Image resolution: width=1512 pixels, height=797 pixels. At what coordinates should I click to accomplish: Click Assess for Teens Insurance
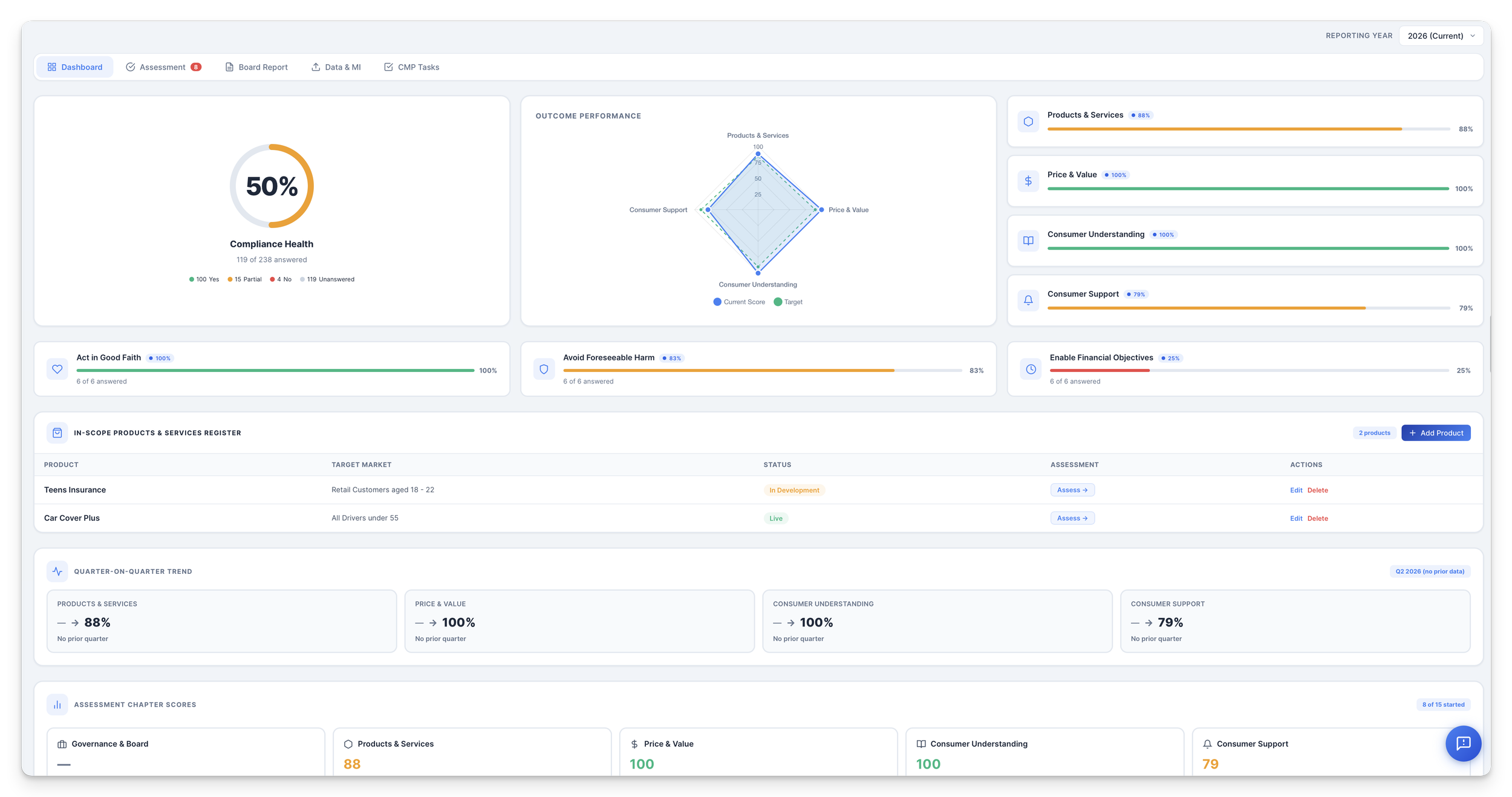pyautogui.click(x=1072, y=490)
